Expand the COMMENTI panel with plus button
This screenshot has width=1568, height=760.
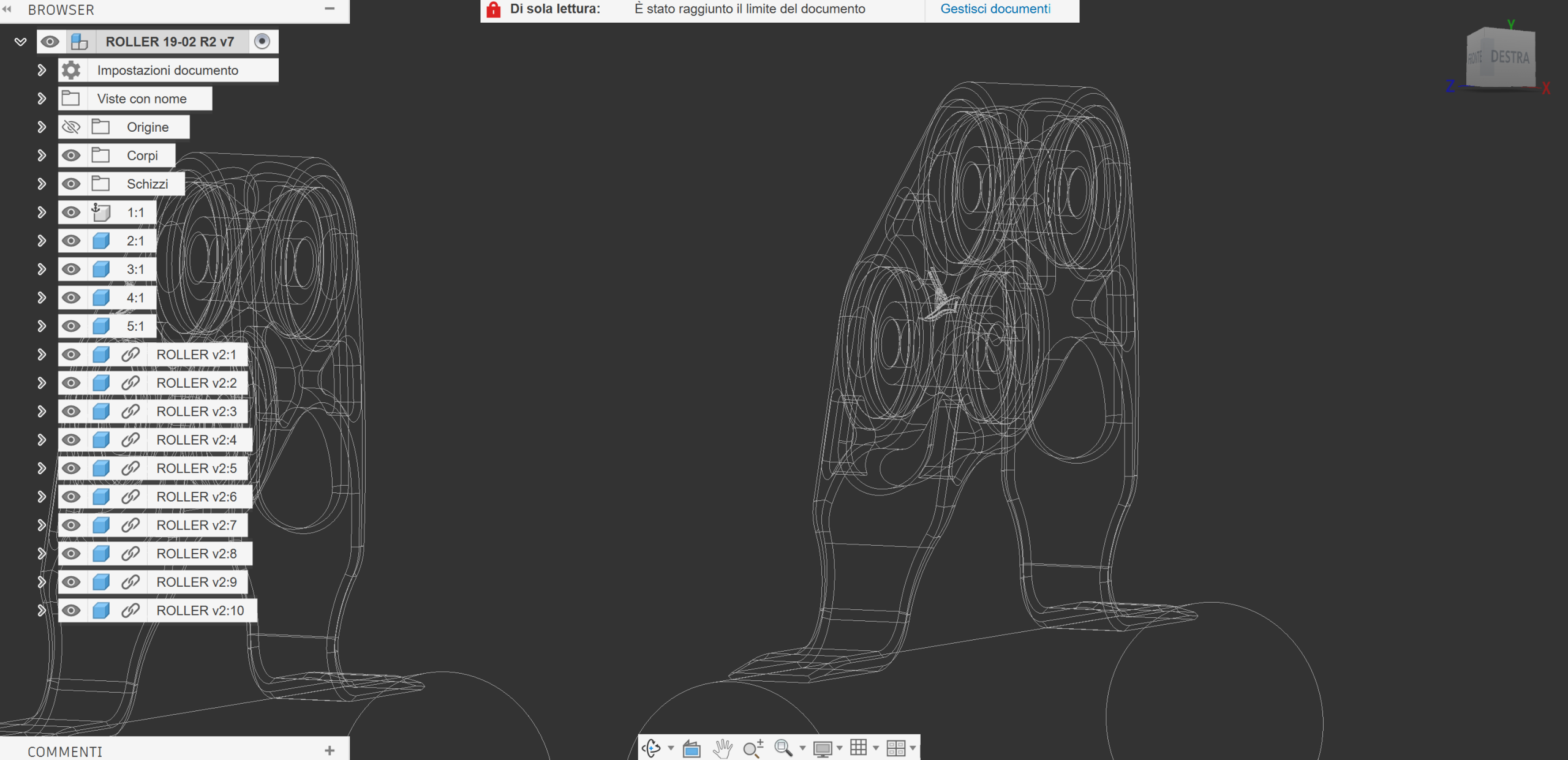(x=330, y=750)
